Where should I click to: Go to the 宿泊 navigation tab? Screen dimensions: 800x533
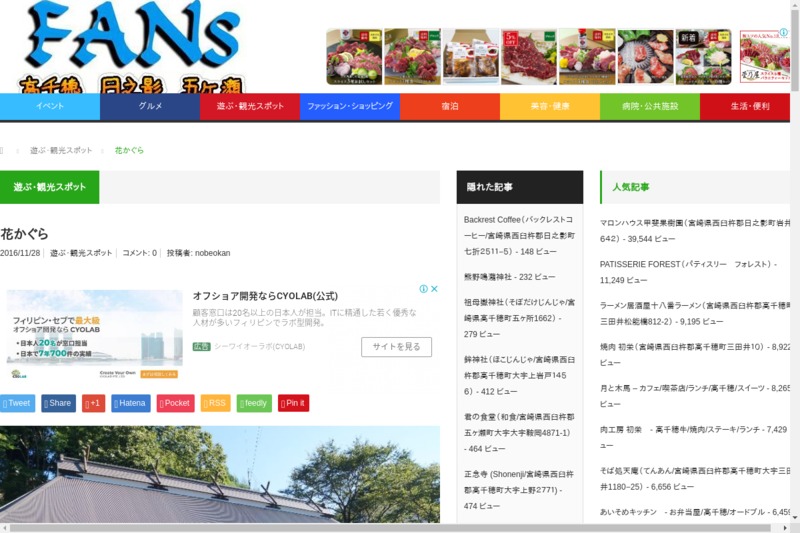click(450, 106)
